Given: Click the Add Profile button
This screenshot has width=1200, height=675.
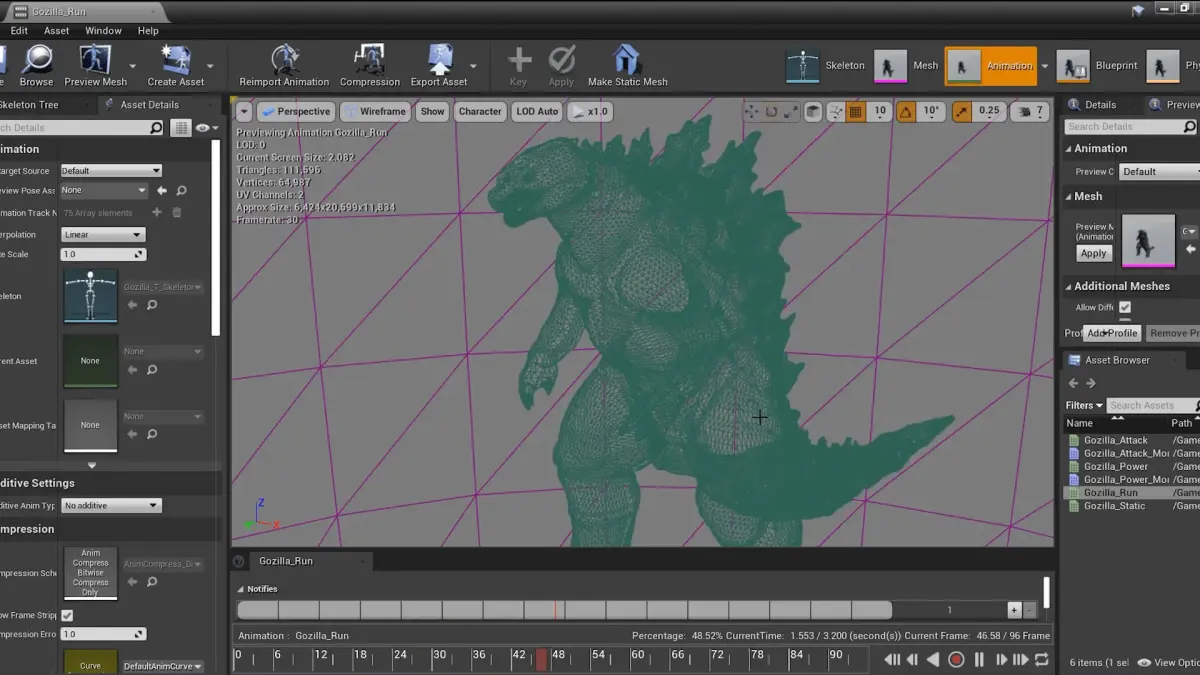Looking at the screenshot, I should 1112,333.
